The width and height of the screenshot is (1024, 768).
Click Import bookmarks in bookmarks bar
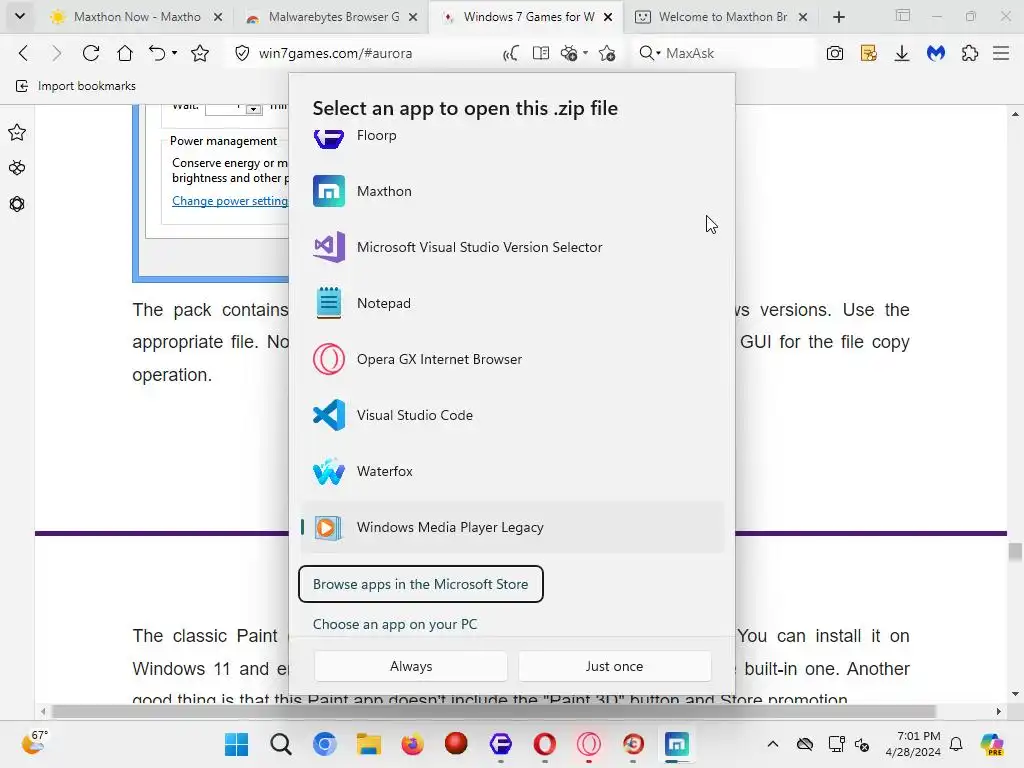(76, 86)
